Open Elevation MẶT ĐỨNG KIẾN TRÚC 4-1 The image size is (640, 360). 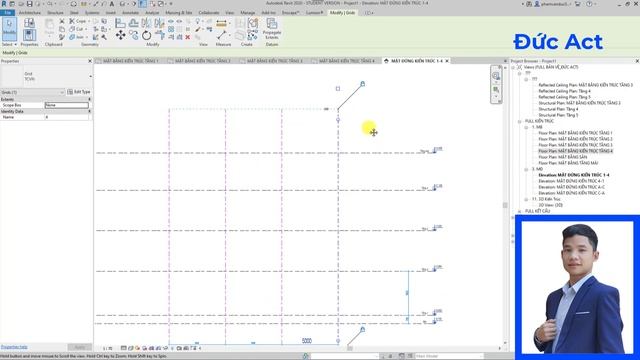pyautogui.click(x=571, y=181)
